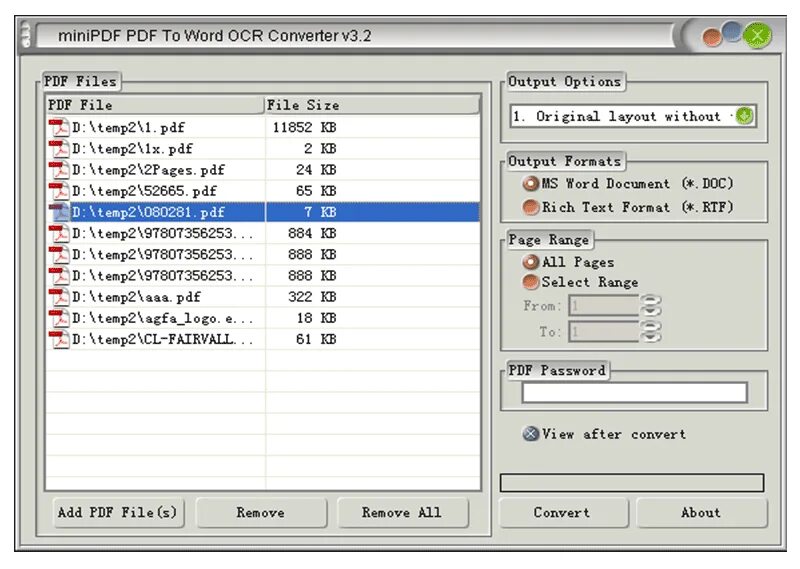The image size is (800, 569).
Task: Click the 61 KB file size cell
Action: tap(316, 339)
